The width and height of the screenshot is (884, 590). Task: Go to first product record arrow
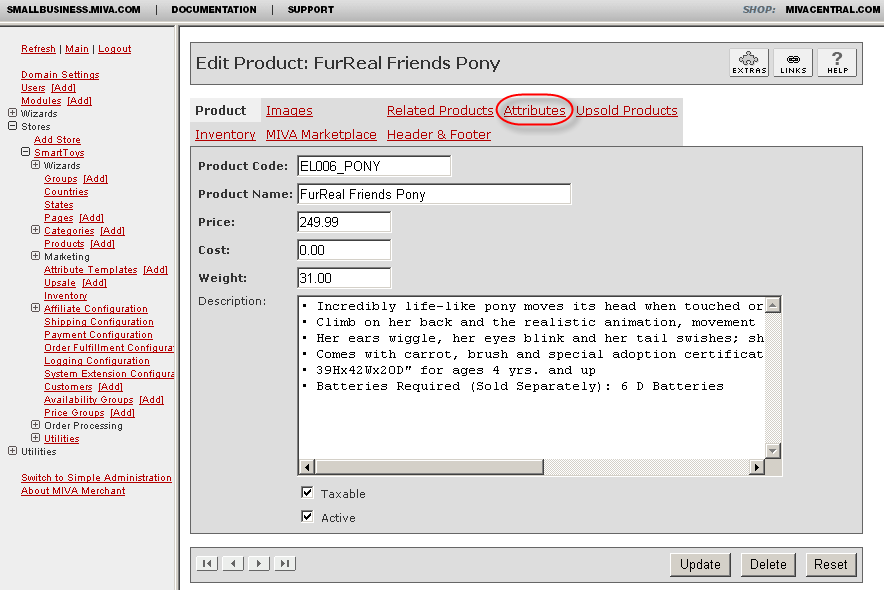pos(207,563)
